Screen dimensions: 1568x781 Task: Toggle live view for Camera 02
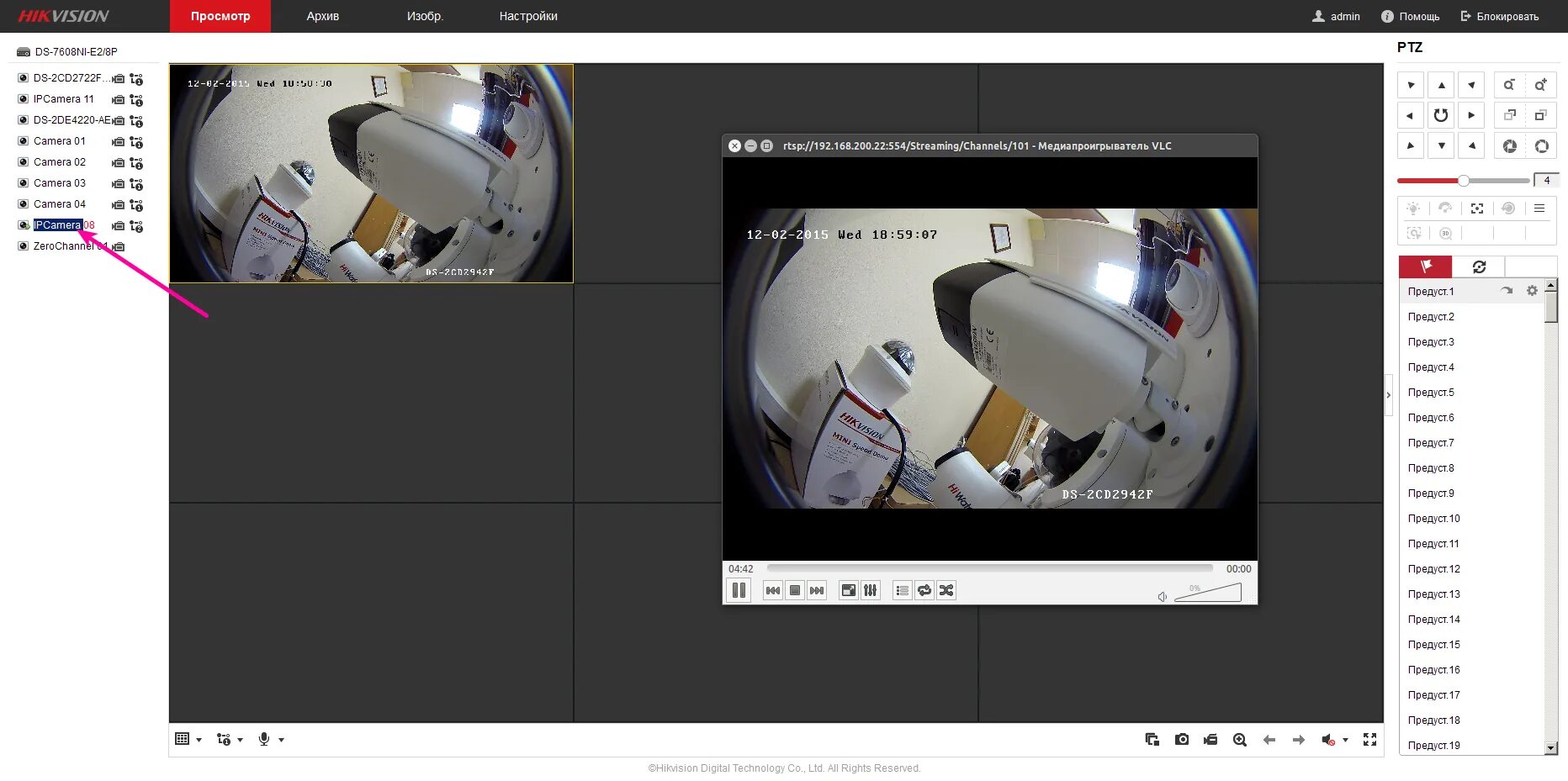pyautogui.click(x=24, y=162)
